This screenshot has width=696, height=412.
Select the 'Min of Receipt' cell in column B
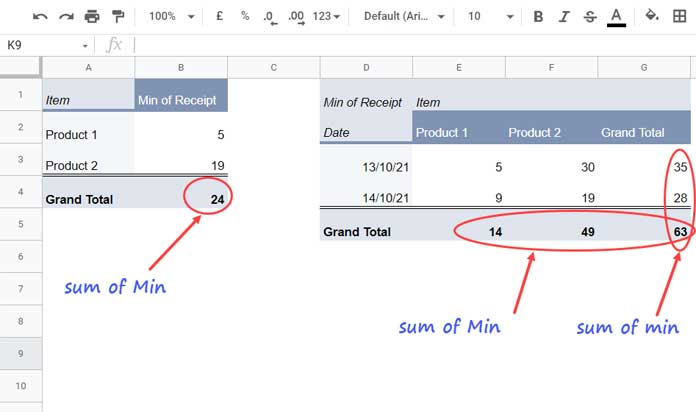tap(181, 95)
